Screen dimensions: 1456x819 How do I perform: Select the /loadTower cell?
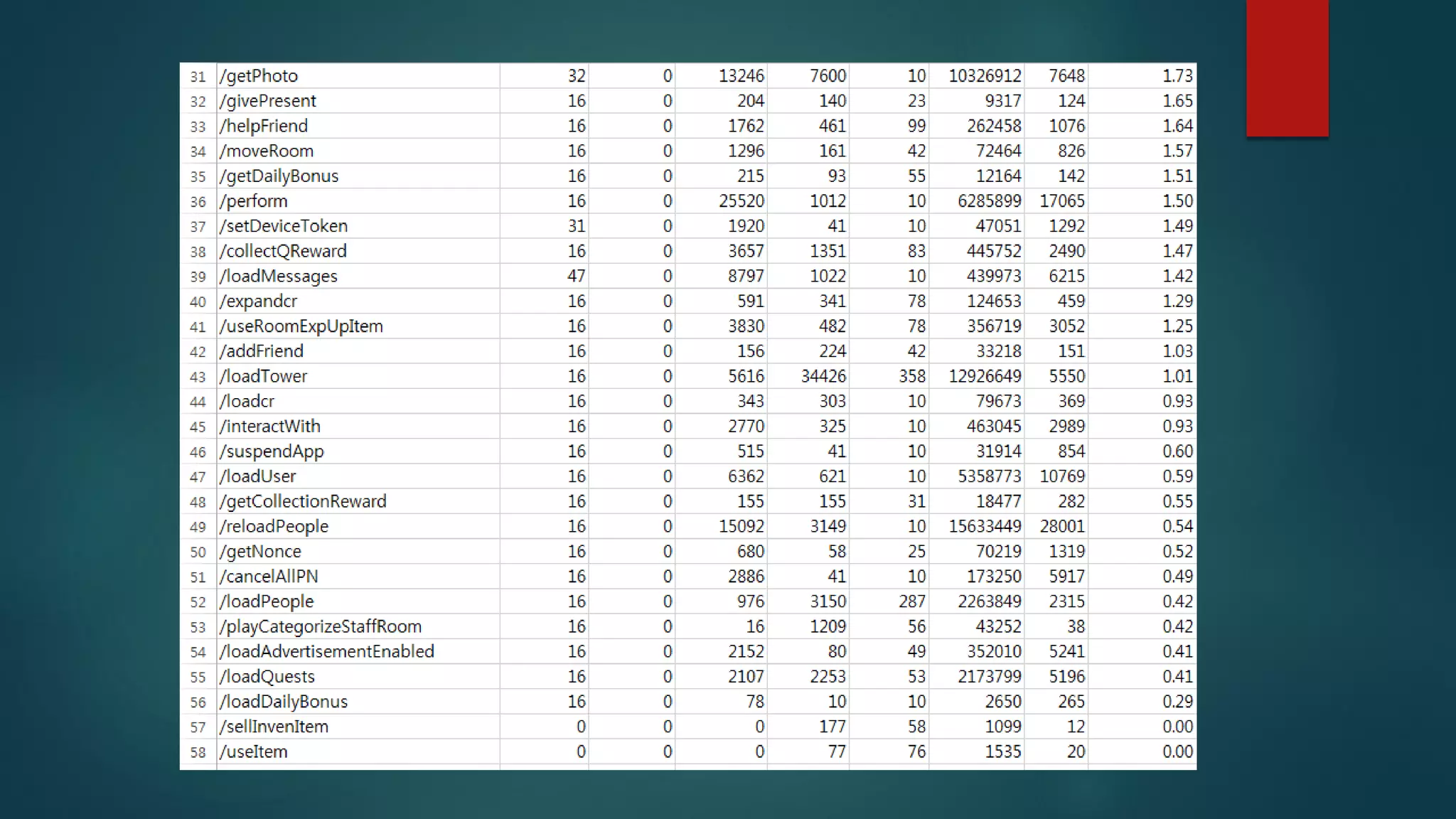click(x=264, y=376)
